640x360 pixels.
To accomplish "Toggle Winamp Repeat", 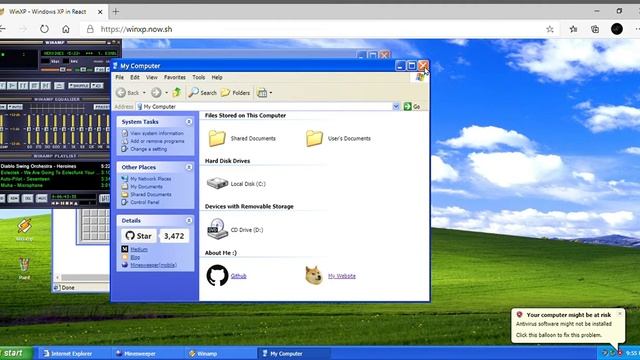I will [97, 86].
